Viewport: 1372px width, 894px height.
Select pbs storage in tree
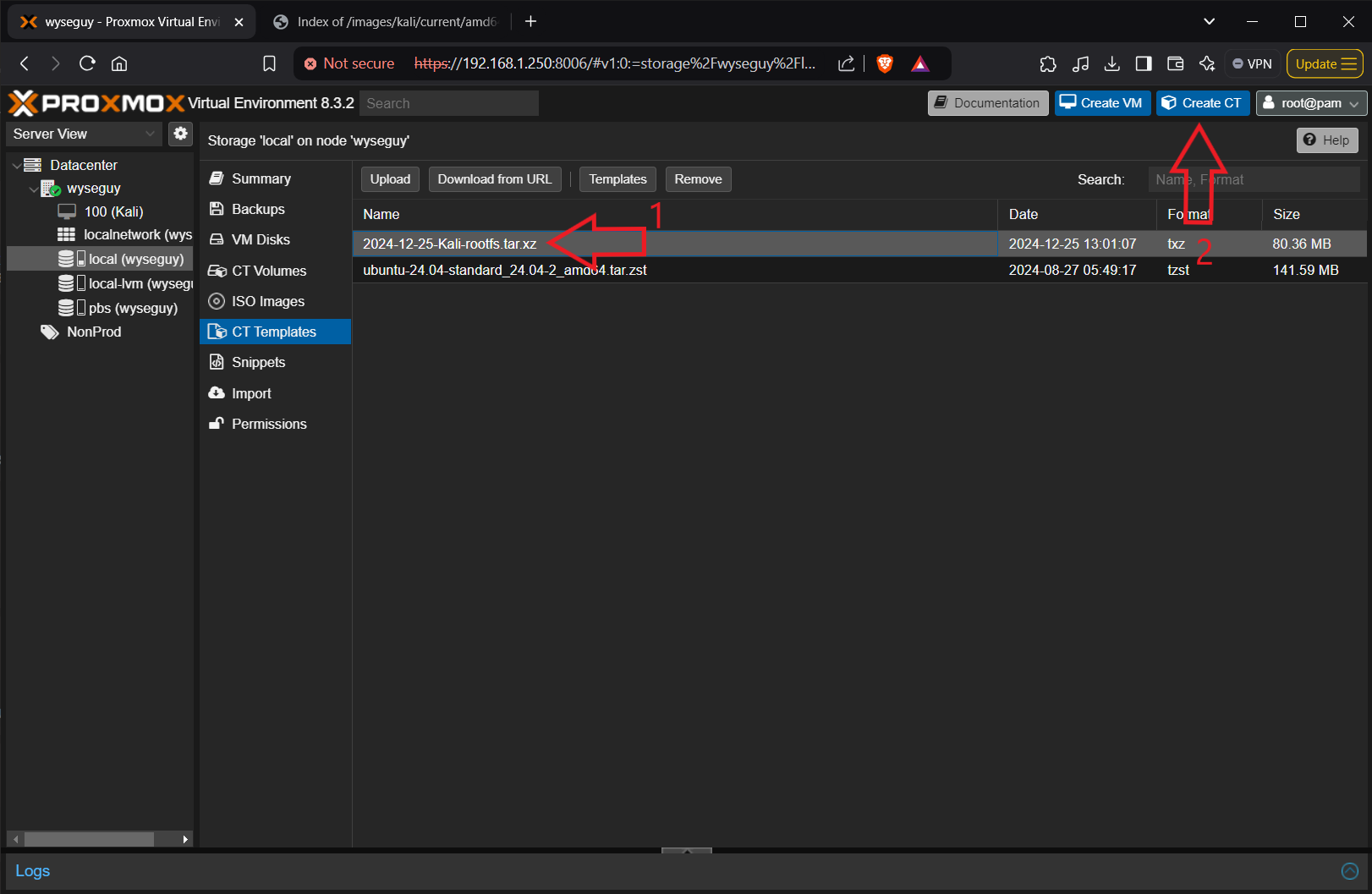point(118,308)
